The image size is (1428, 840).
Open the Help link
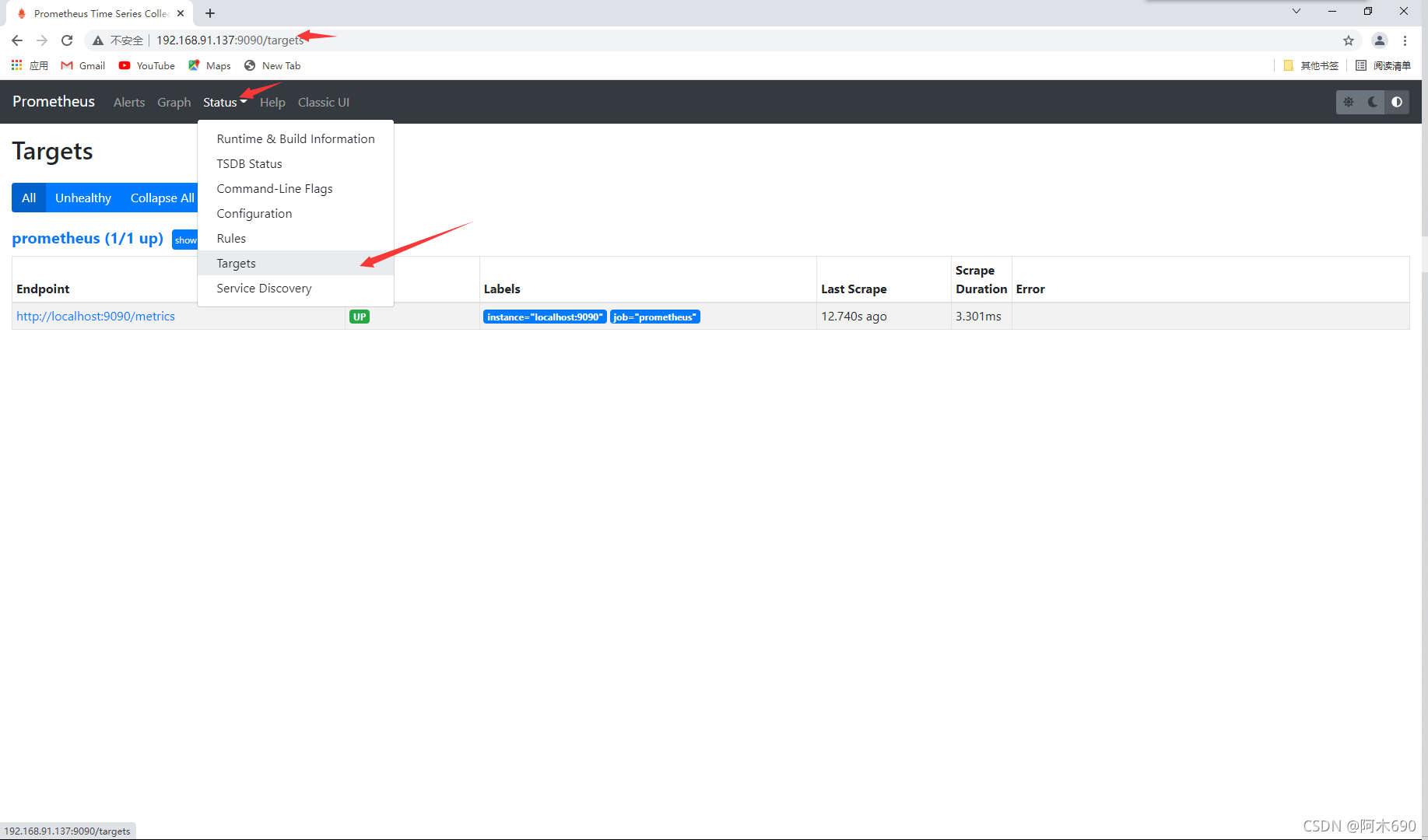[272, 103]
